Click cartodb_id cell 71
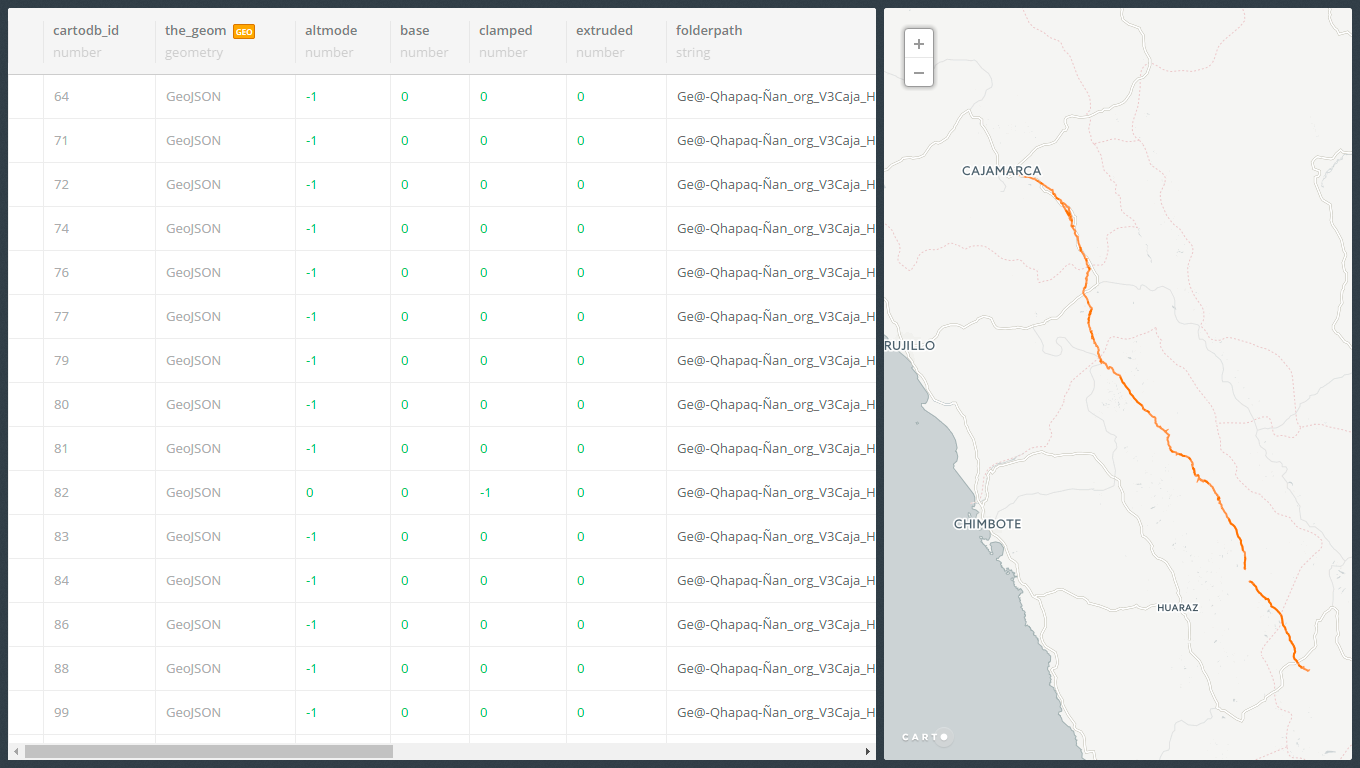This screenshot has height=768, width=1360. point(61,141)
